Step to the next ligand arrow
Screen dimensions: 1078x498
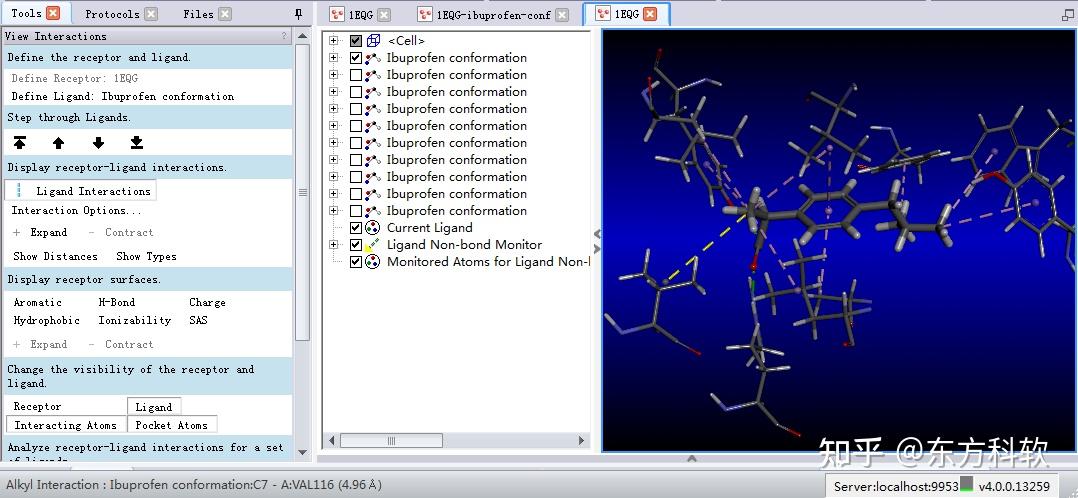(98, 142)
